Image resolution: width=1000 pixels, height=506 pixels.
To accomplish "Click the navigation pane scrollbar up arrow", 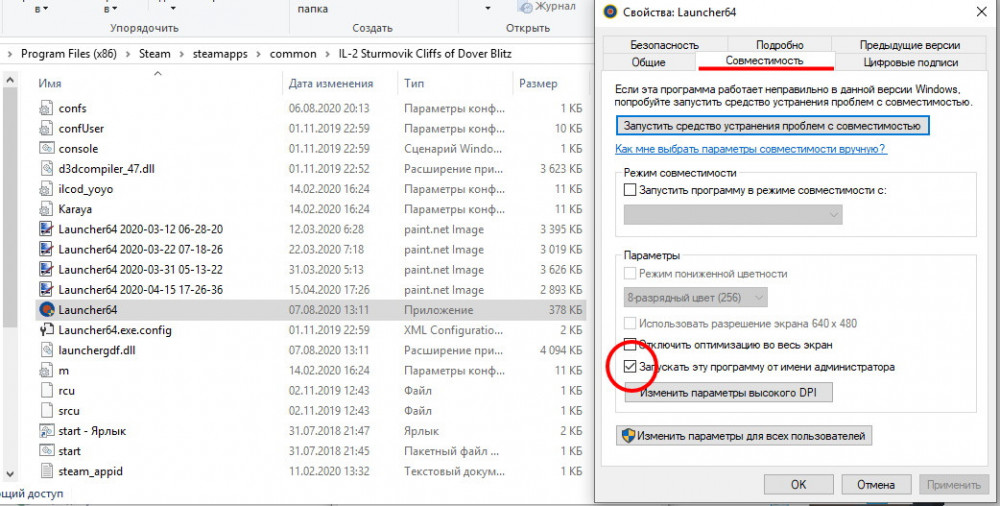I will point(9,80).
